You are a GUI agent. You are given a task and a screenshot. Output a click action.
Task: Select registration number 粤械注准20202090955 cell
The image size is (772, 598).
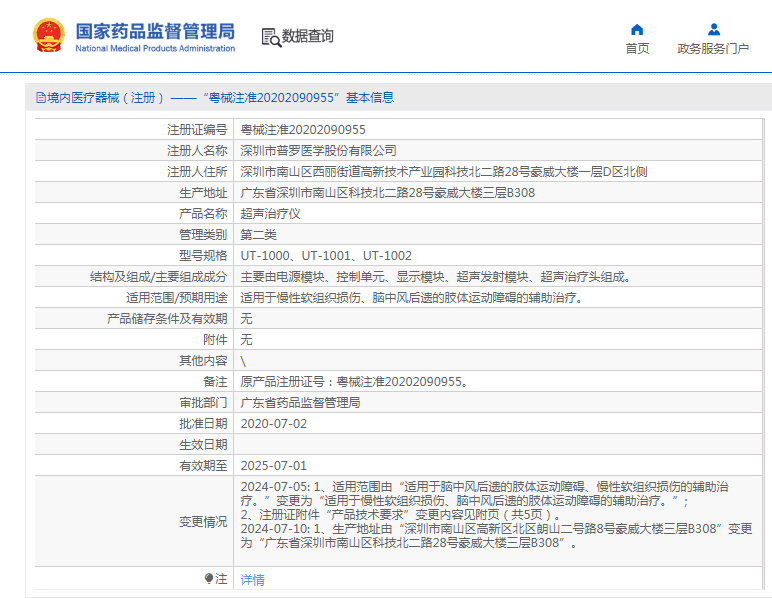point(303,130)
